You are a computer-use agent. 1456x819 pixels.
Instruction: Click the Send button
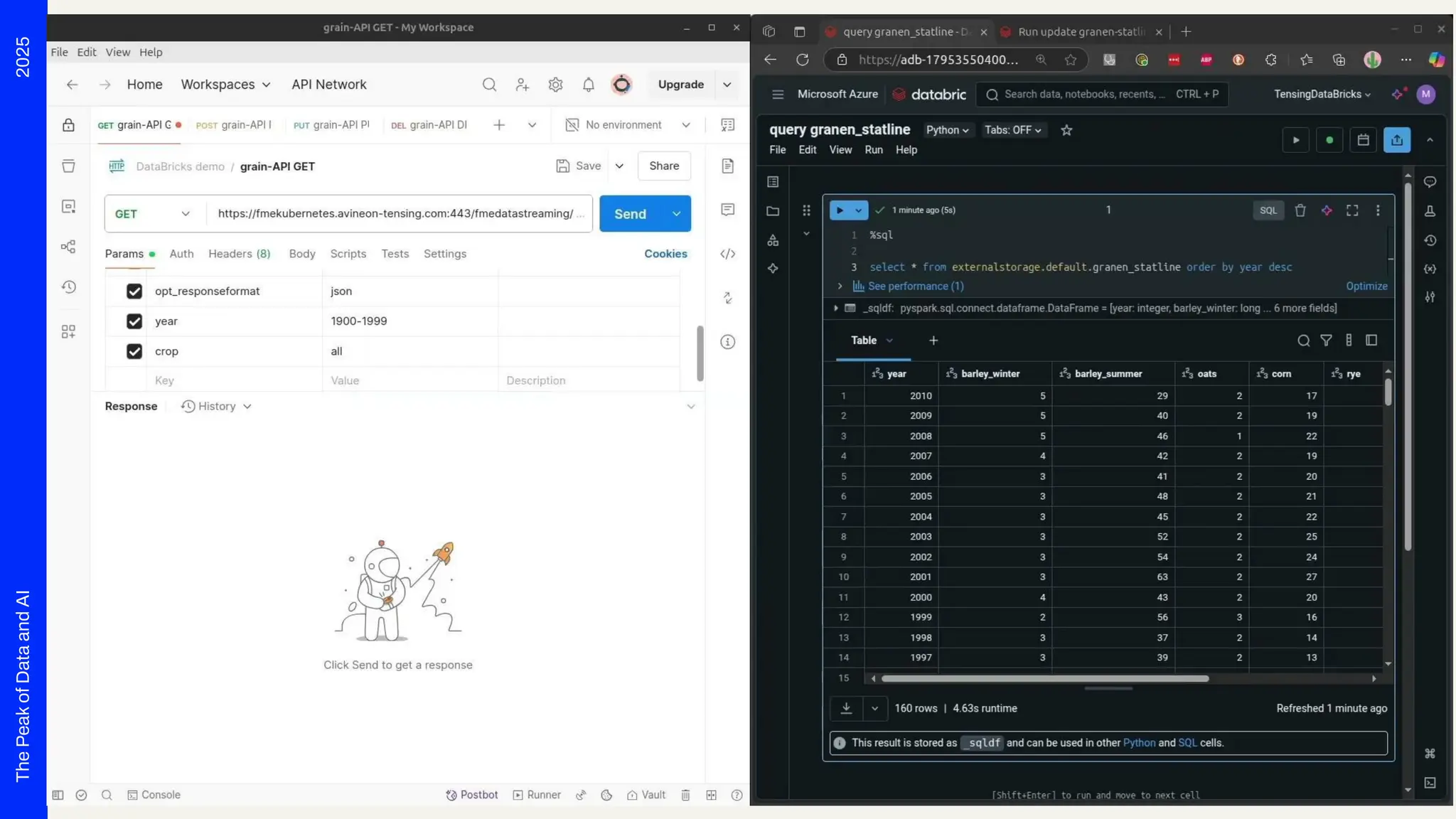(630, 214)
